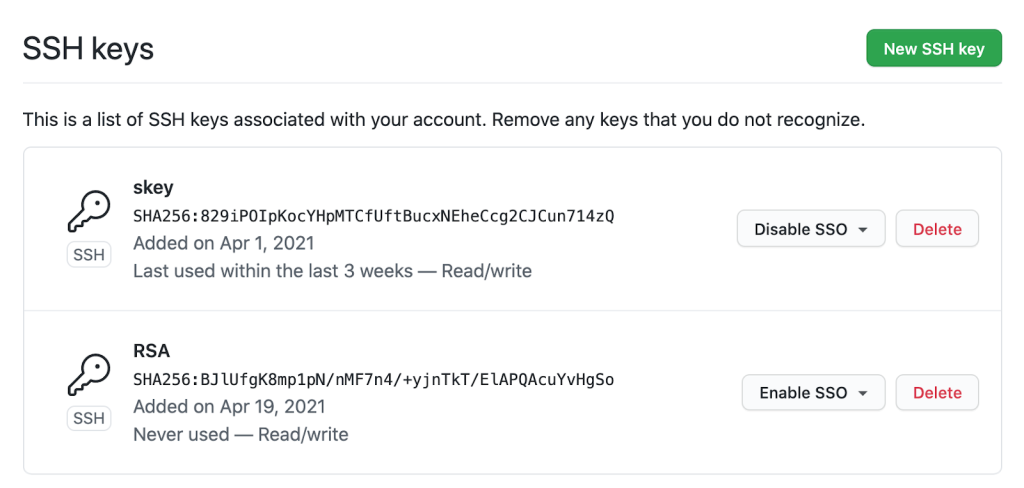Viewport: 1024px width, 488px height.
Task: Delete the skey SSH key
Action: (x=937, y=229)
